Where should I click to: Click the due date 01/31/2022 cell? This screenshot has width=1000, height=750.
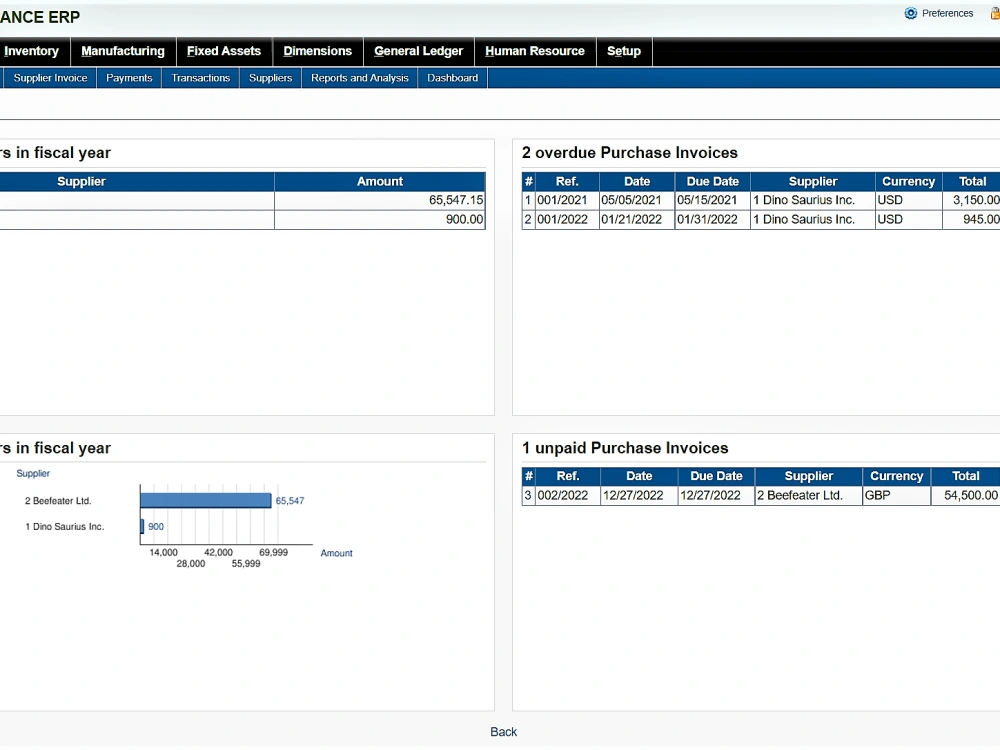click(x=712, y=219)
